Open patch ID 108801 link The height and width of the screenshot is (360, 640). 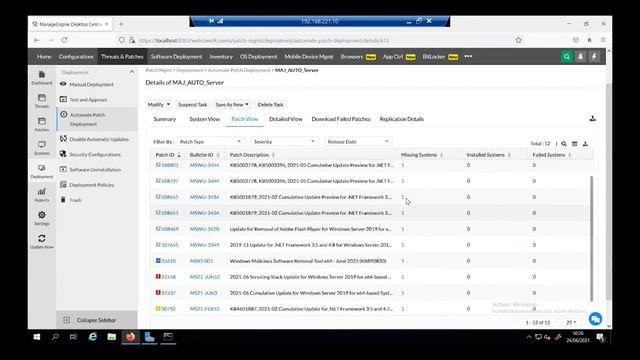click(x=170, y=165)
